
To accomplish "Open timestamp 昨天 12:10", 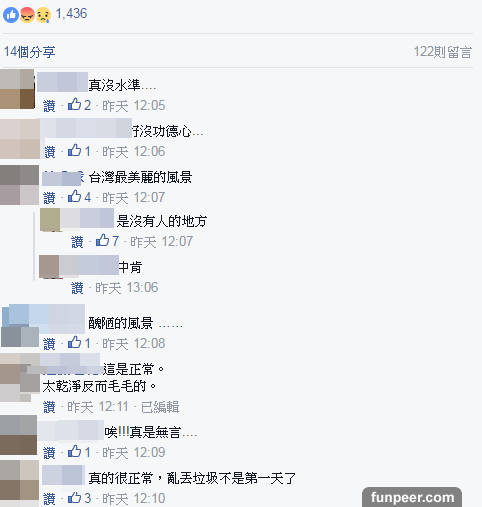I will [134, 499].
